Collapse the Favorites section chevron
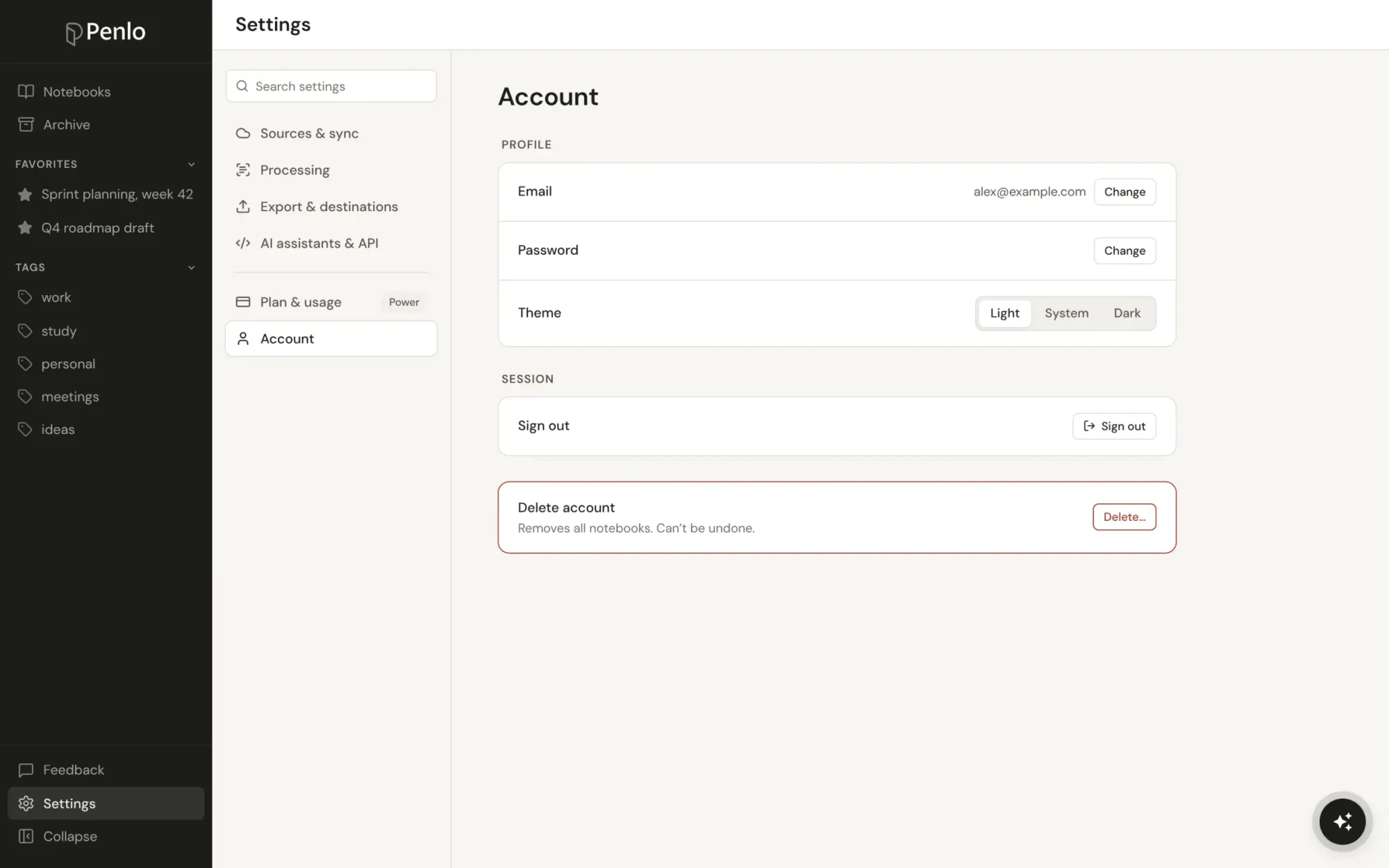The height and width of the screenshot is (868, 1389). pos(191,165)
